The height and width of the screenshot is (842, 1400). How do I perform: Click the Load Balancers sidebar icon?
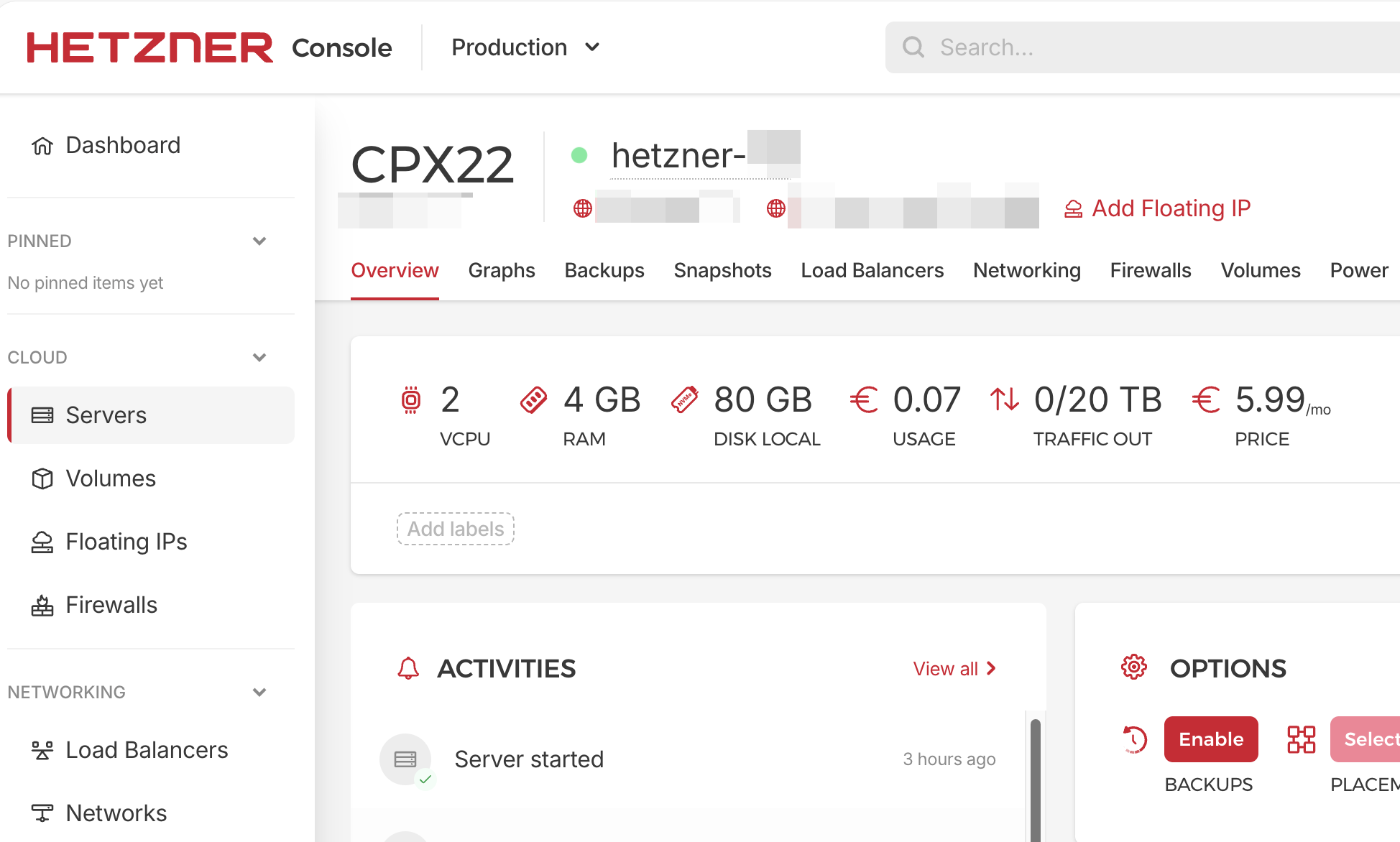(x=42, y=750)
